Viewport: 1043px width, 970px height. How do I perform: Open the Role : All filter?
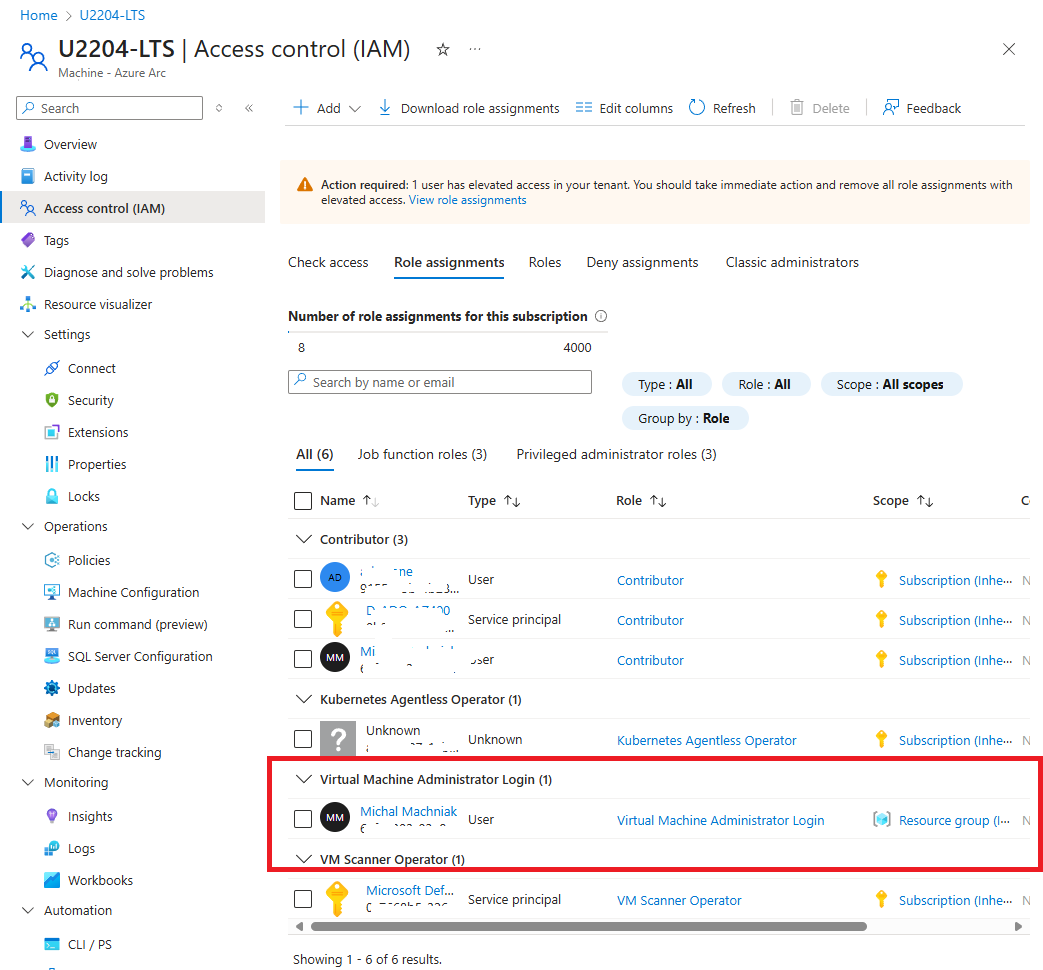click(x=765, y=385)
